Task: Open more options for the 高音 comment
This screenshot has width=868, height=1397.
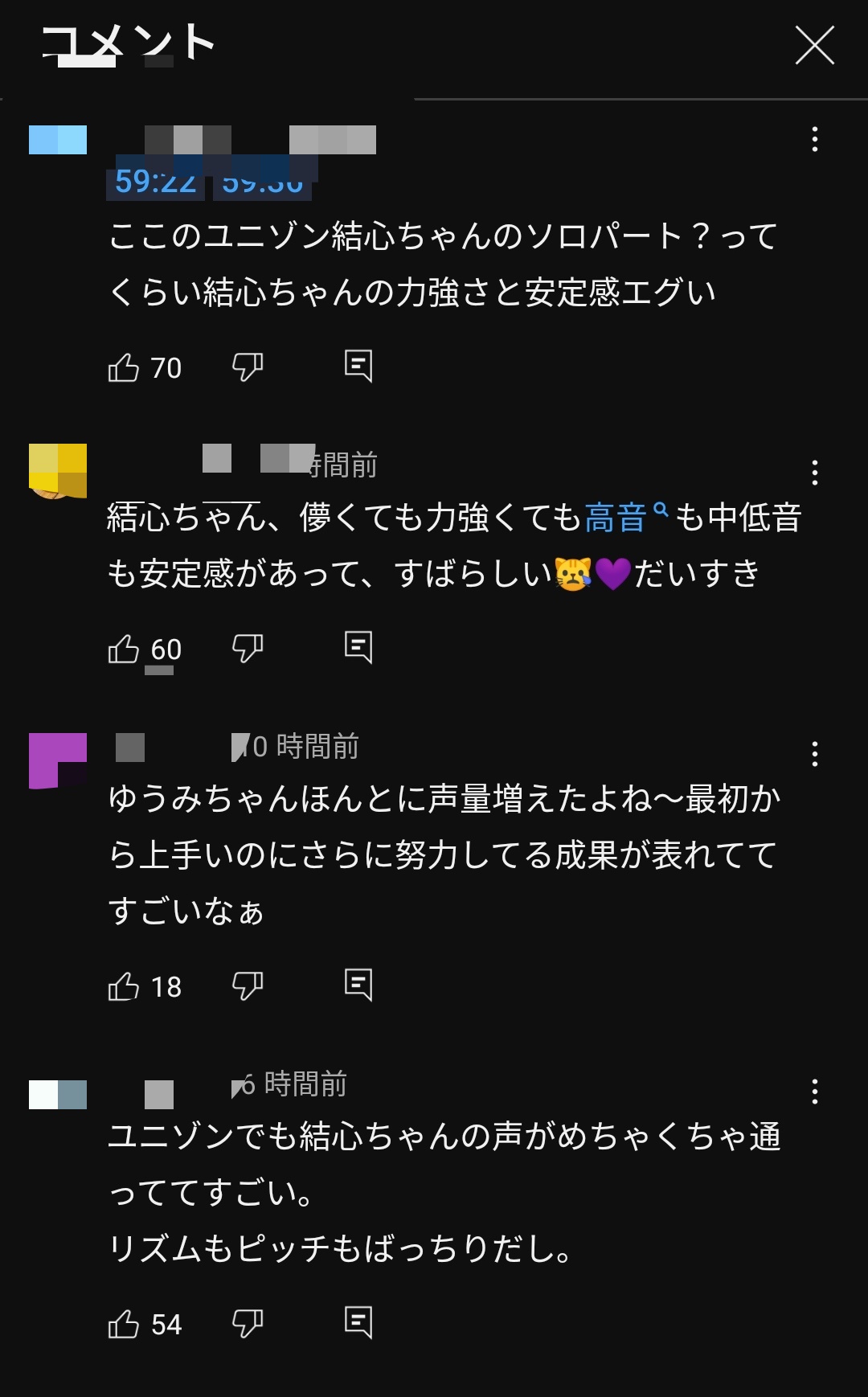Action: coord(815,473)
